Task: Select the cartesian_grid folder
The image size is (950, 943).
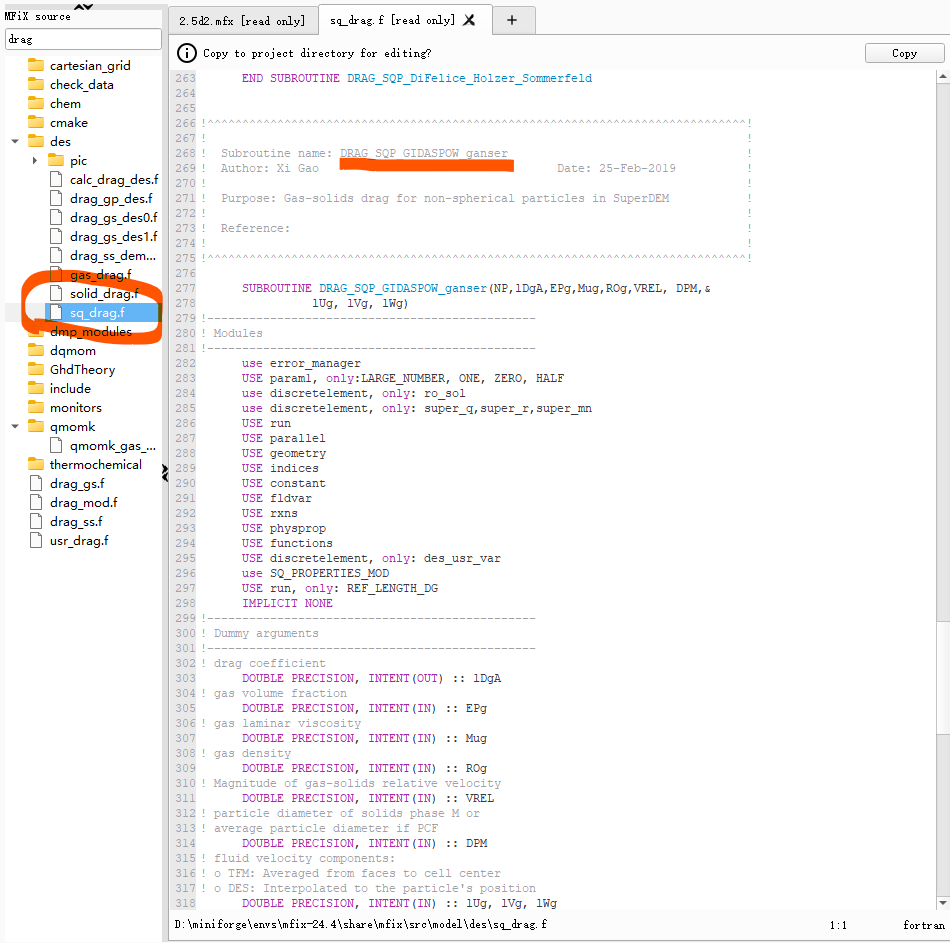Action: pos(90,66)
